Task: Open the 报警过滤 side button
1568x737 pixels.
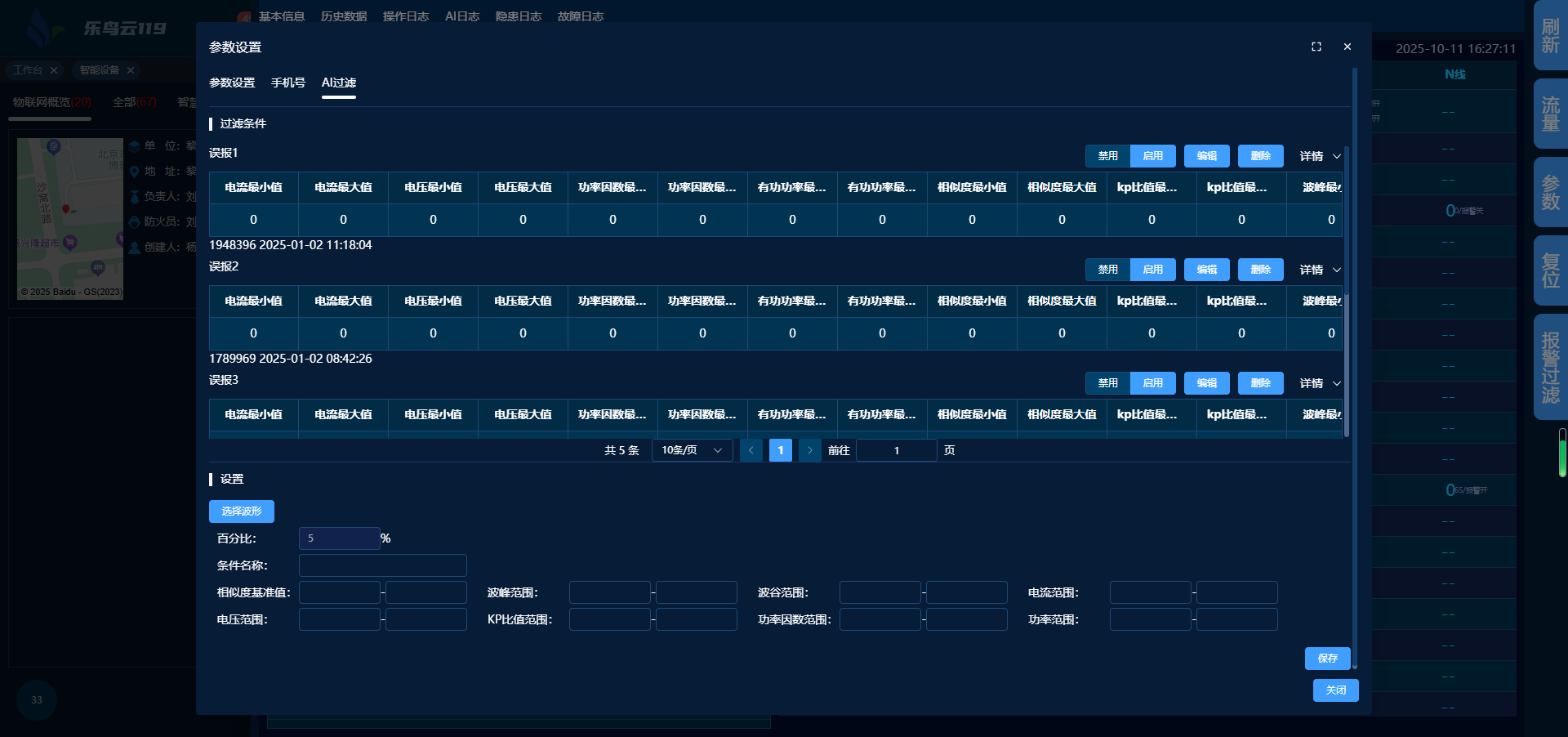Action: (x=1550, y=367)
